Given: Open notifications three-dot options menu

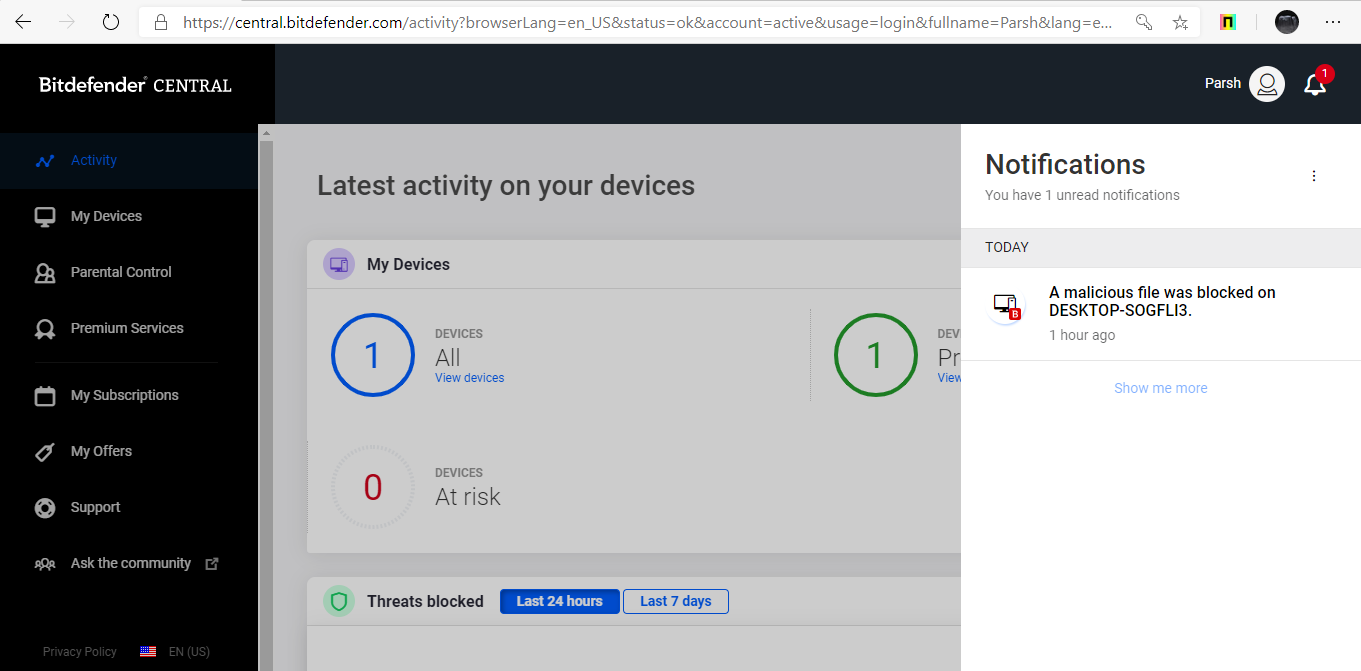Looking at the screenshot, I should [x=1314, y=176].
